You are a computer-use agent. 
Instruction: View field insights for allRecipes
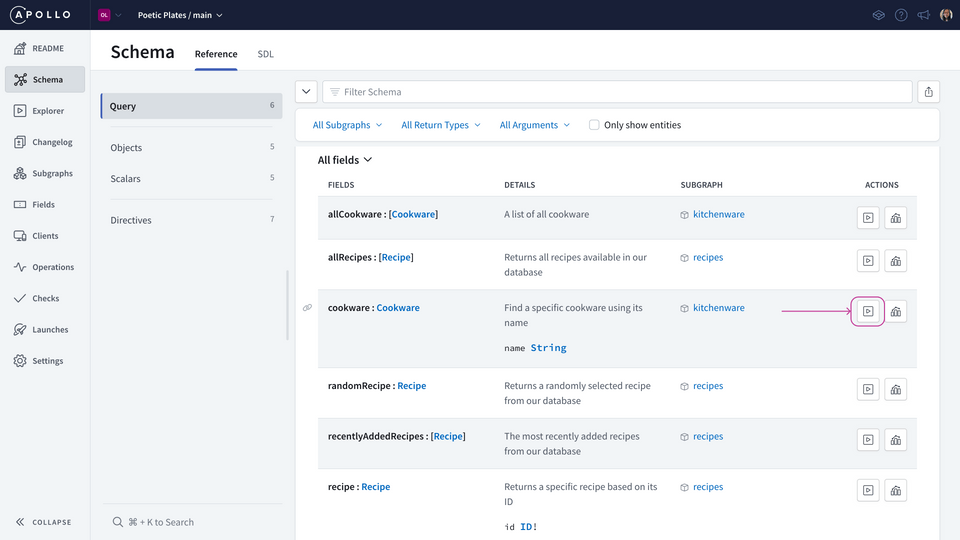pos(896,261)
